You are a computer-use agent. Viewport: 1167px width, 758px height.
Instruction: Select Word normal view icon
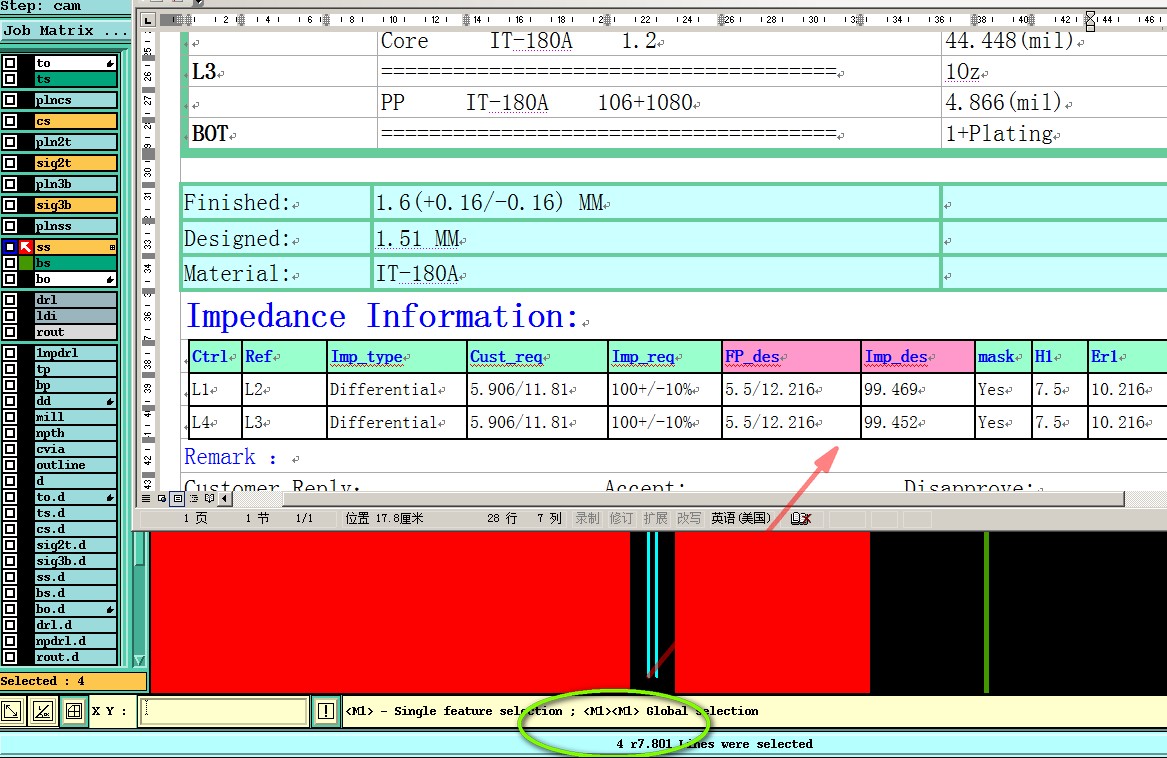click(146, 498)
